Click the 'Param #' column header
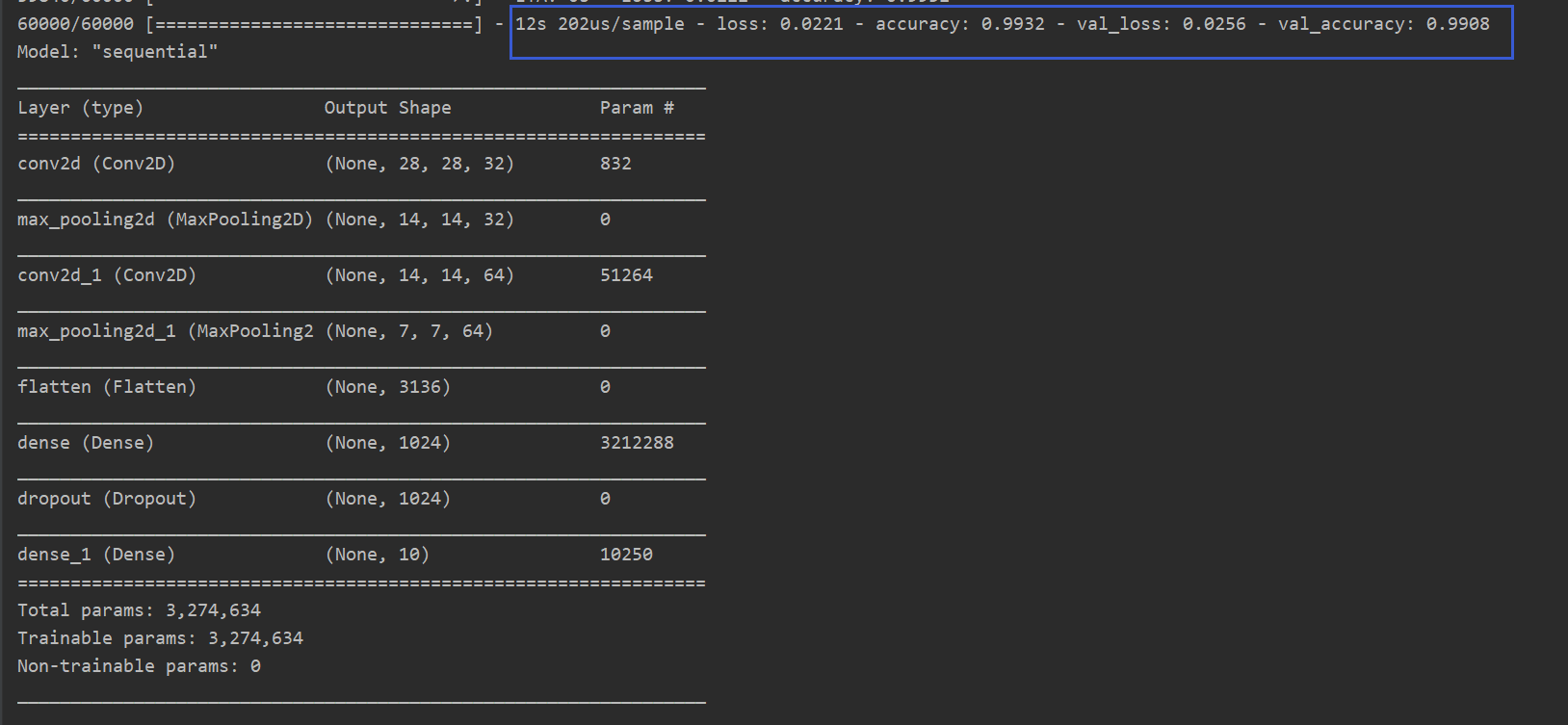Viewport: 1568px width, 725px height. click(x=637, y=108)
